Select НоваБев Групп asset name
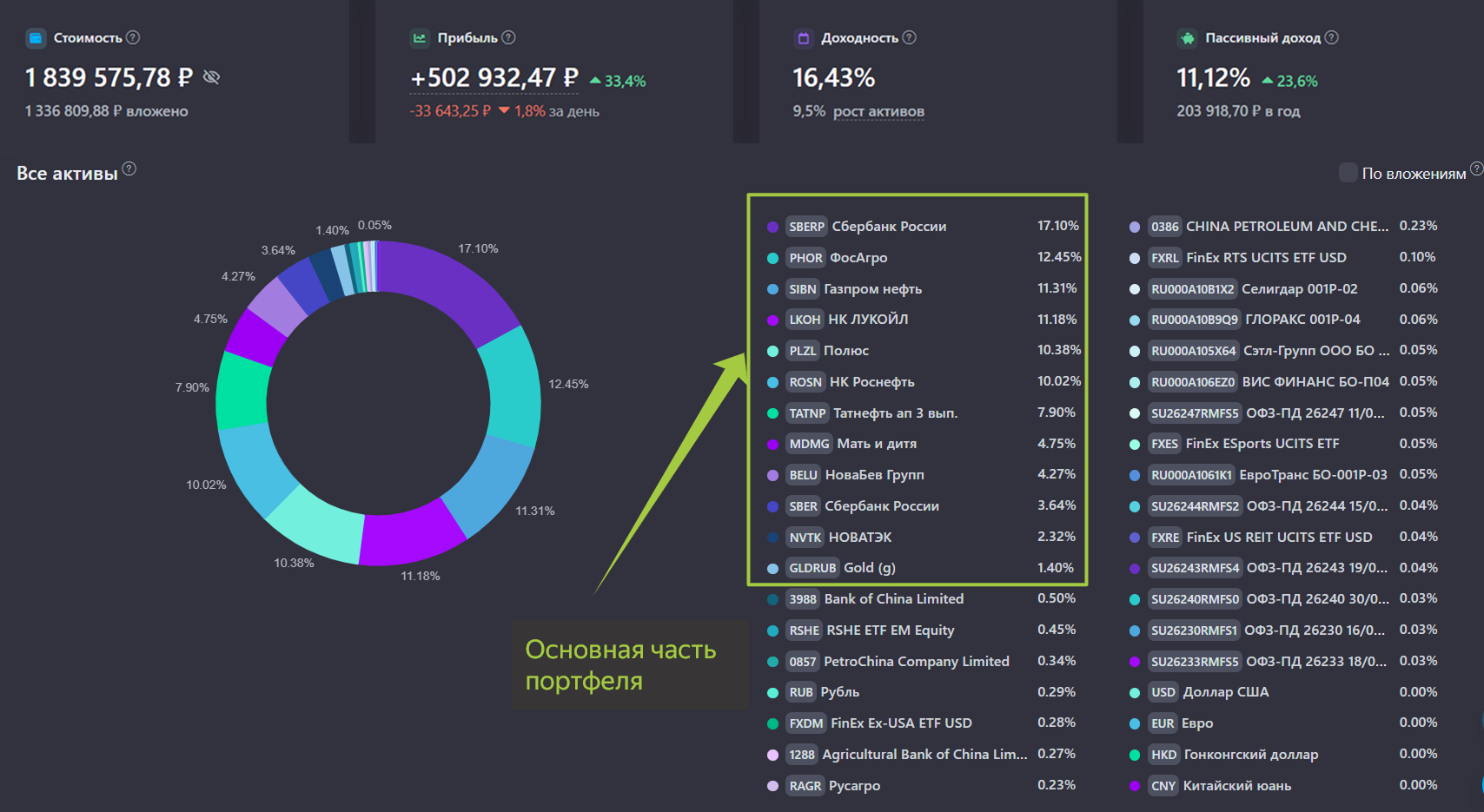Image resolution: width=1484 pixels, height=812 pixels. click(874, 475)
